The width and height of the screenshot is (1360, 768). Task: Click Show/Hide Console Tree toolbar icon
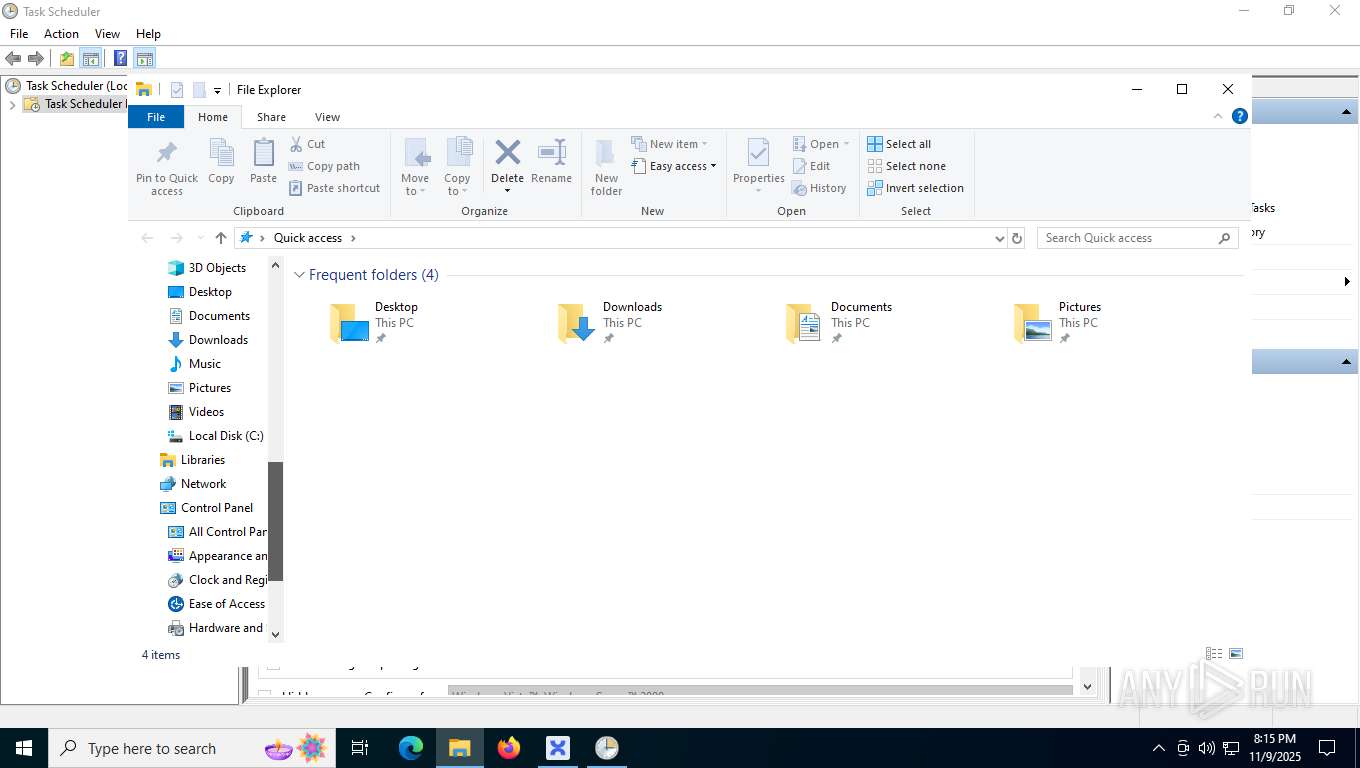tap(91, 58)
